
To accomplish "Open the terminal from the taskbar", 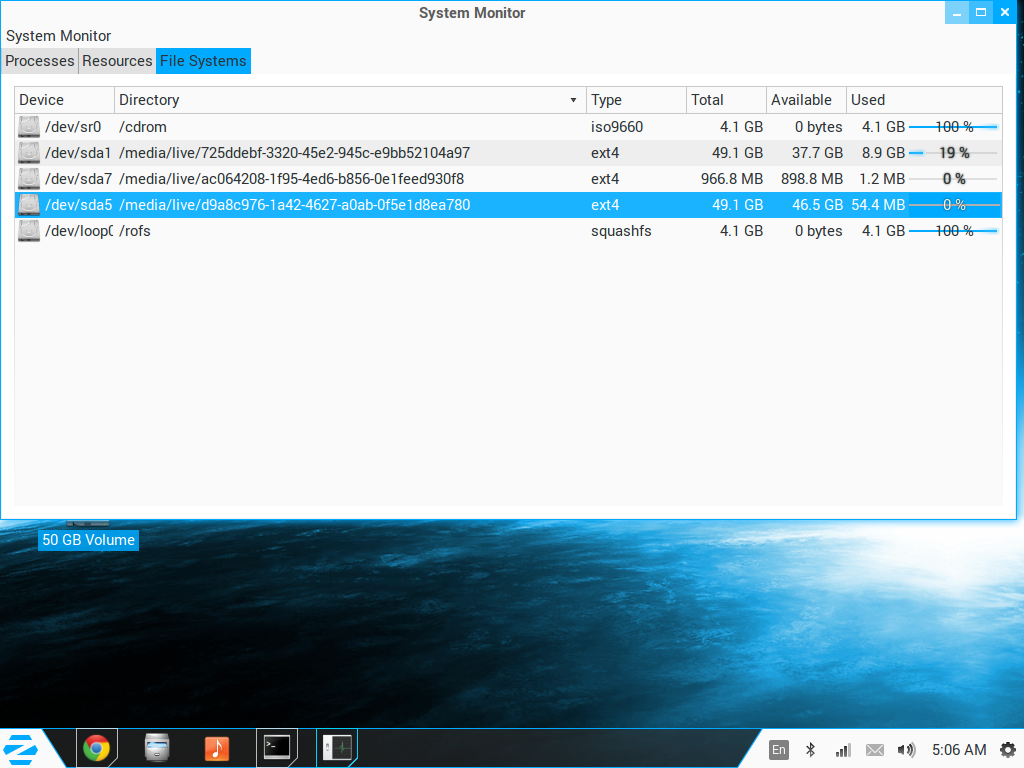I will click(277, 746).
